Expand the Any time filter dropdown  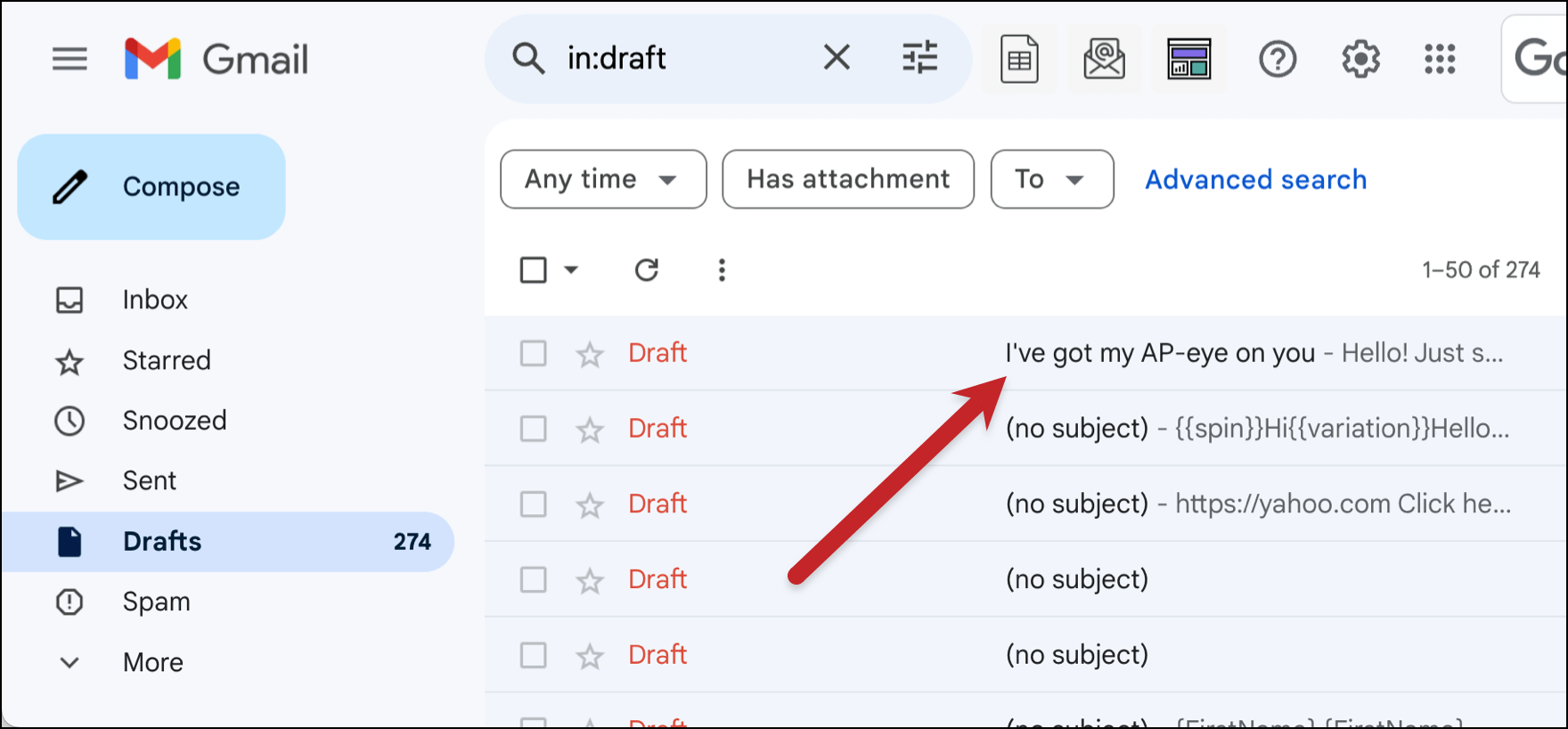[x=603, y=179]
